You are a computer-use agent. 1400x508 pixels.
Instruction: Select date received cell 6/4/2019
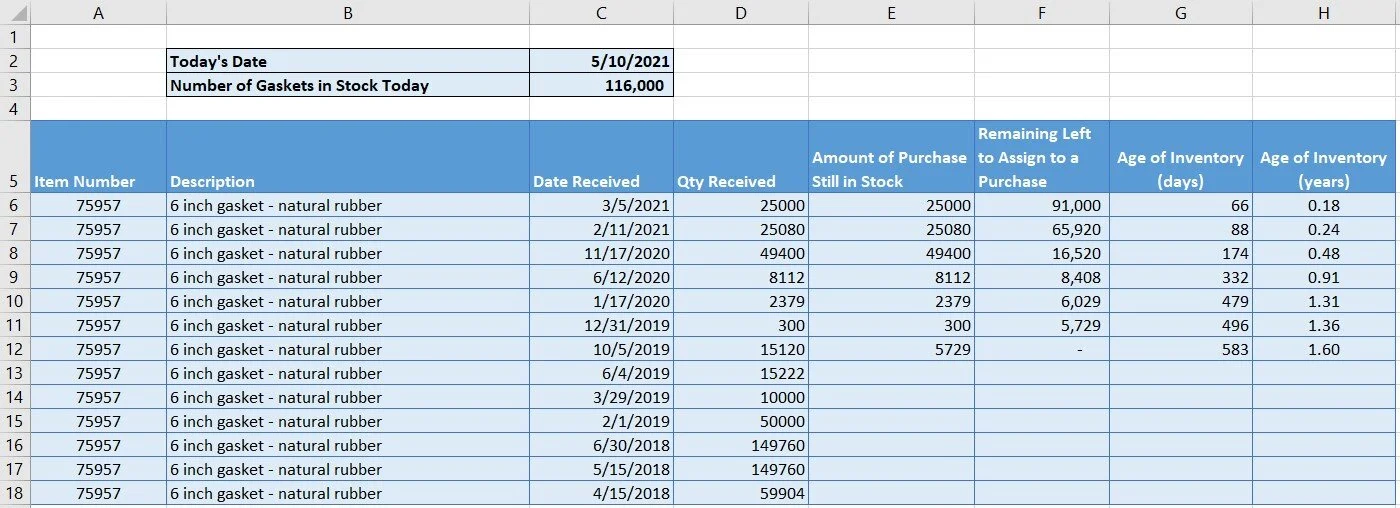point(601,374)
